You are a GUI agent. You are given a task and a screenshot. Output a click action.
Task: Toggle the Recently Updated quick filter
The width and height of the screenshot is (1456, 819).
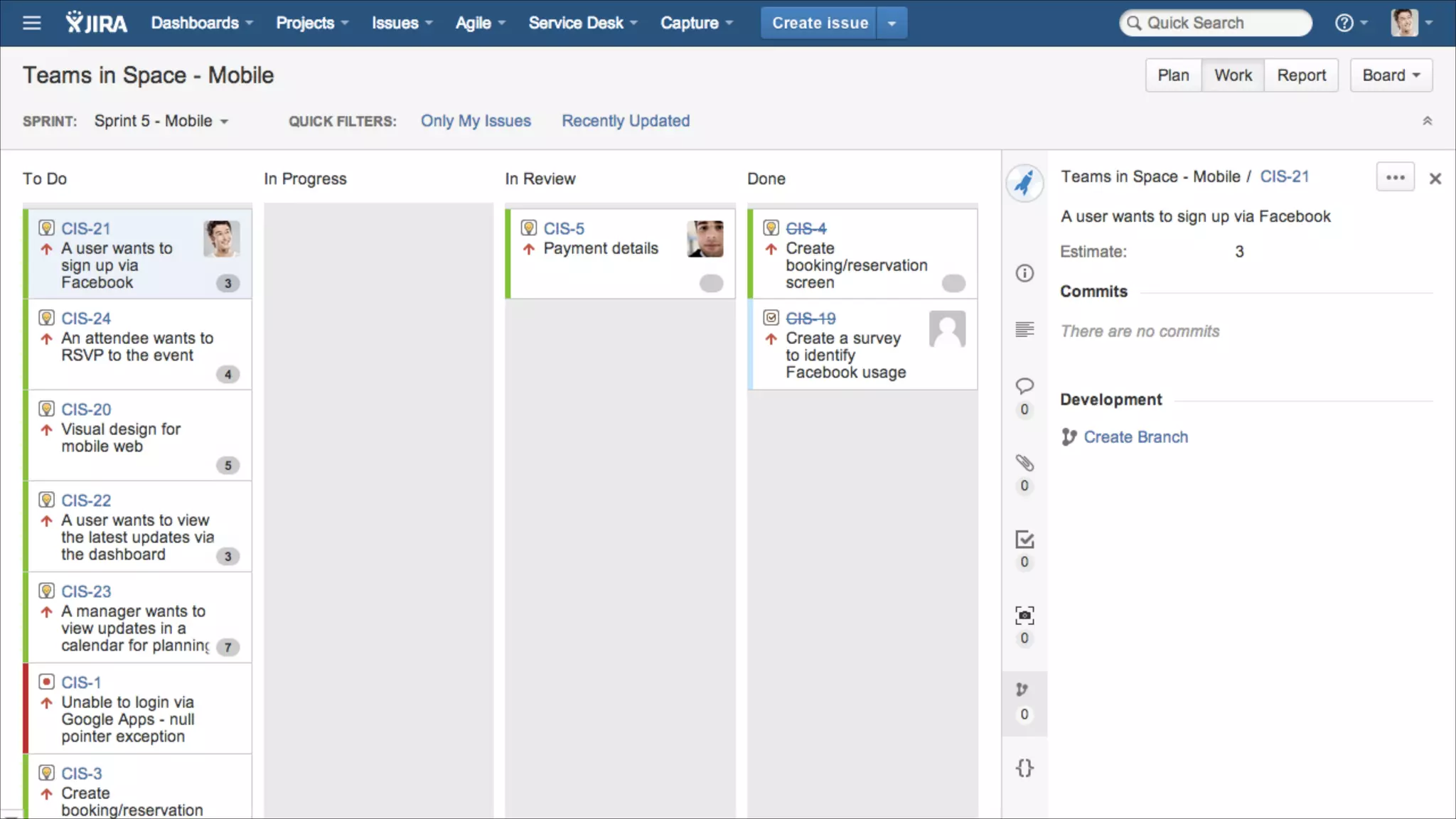point(626,121)
